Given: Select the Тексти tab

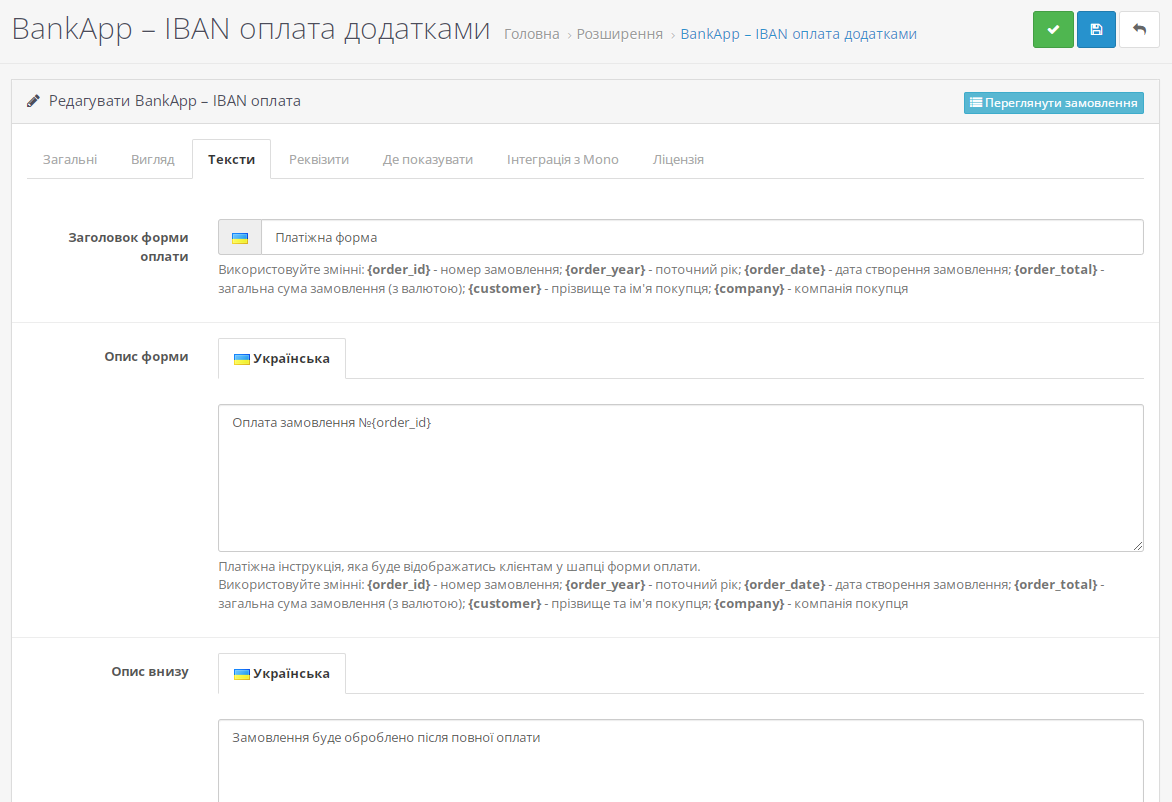Looking at the screenshot, I should tap(231, 160).
